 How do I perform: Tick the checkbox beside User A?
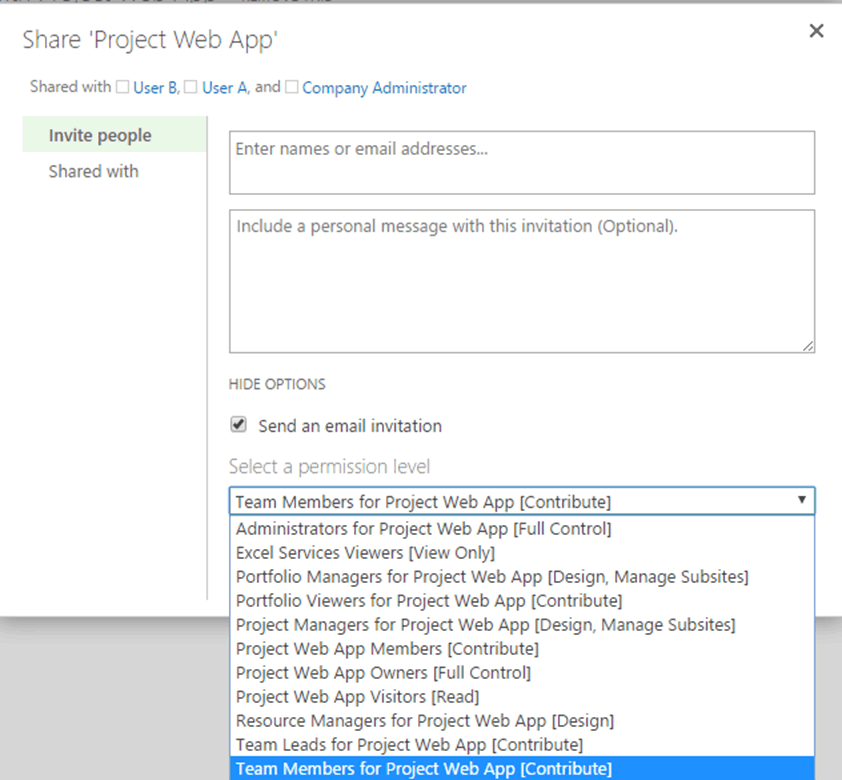point(191,87)
